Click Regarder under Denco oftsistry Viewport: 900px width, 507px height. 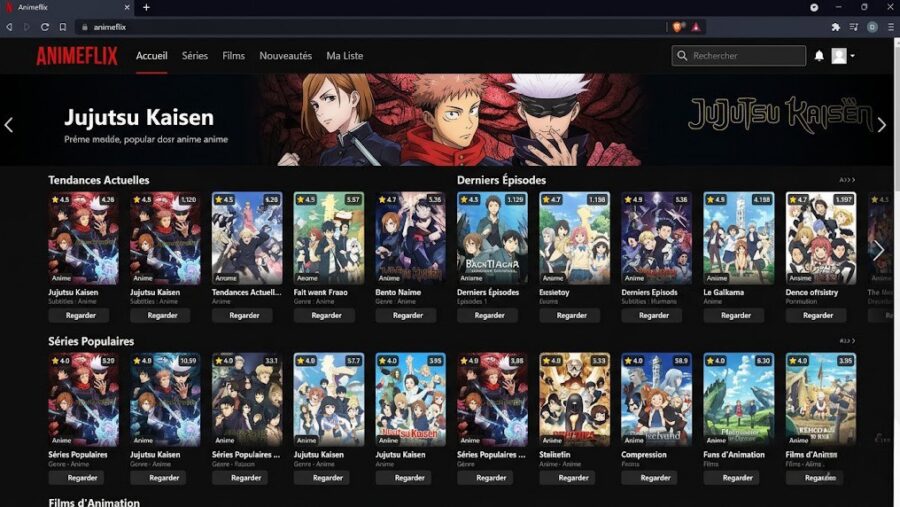818,315
